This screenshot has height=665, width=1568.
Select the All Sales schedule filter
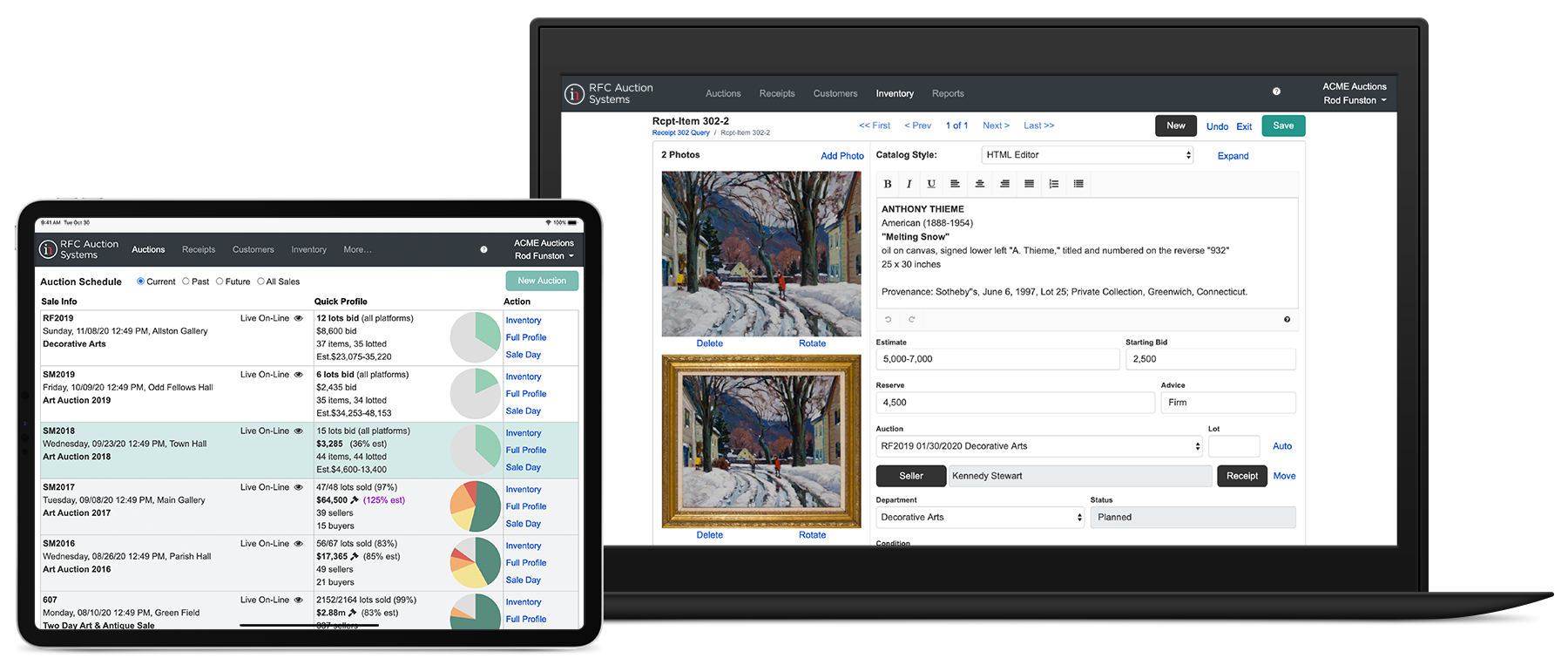(x=260, y=282)
